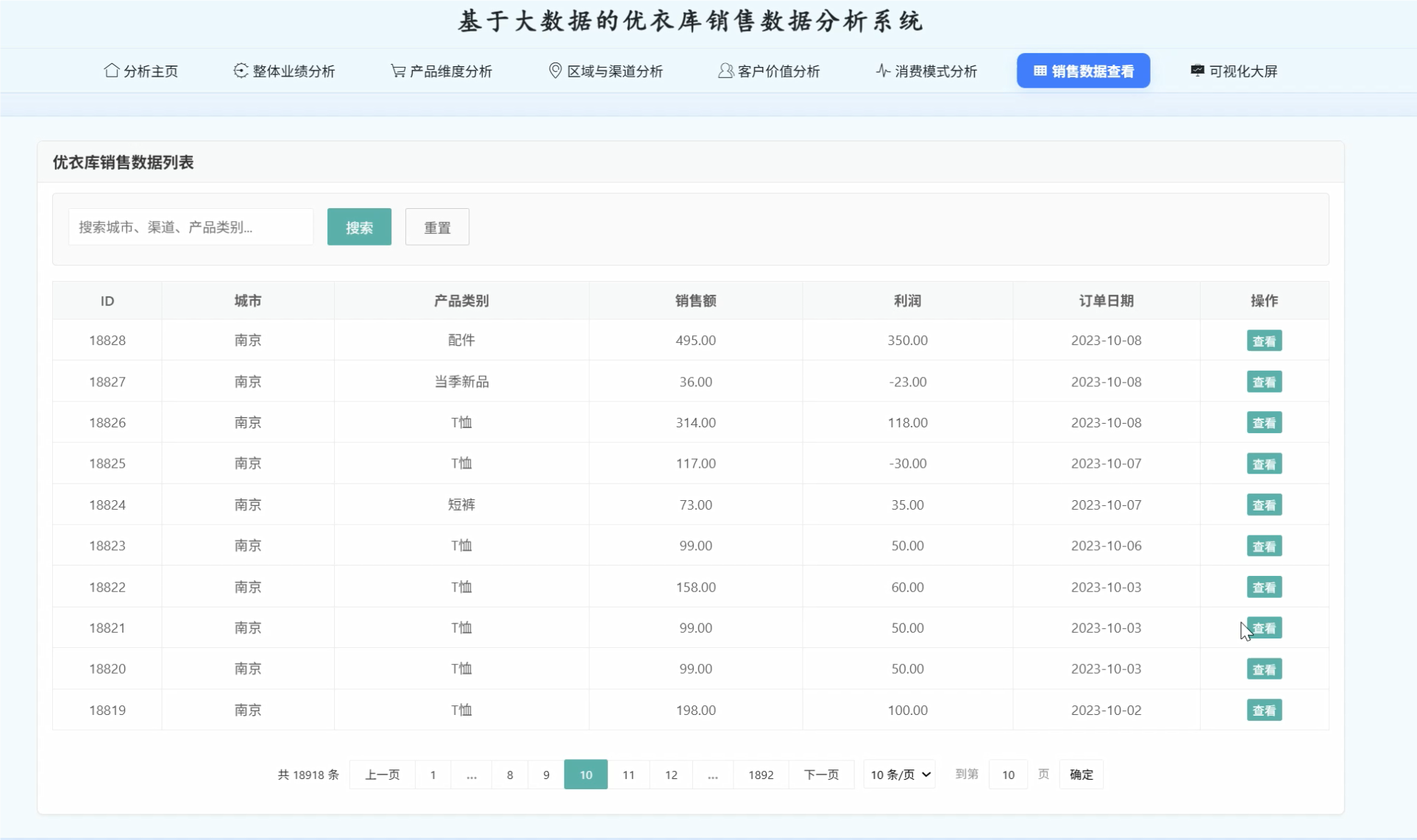Click the 销售额 column header
This screenshot has width=1417, height=840.
695,301
